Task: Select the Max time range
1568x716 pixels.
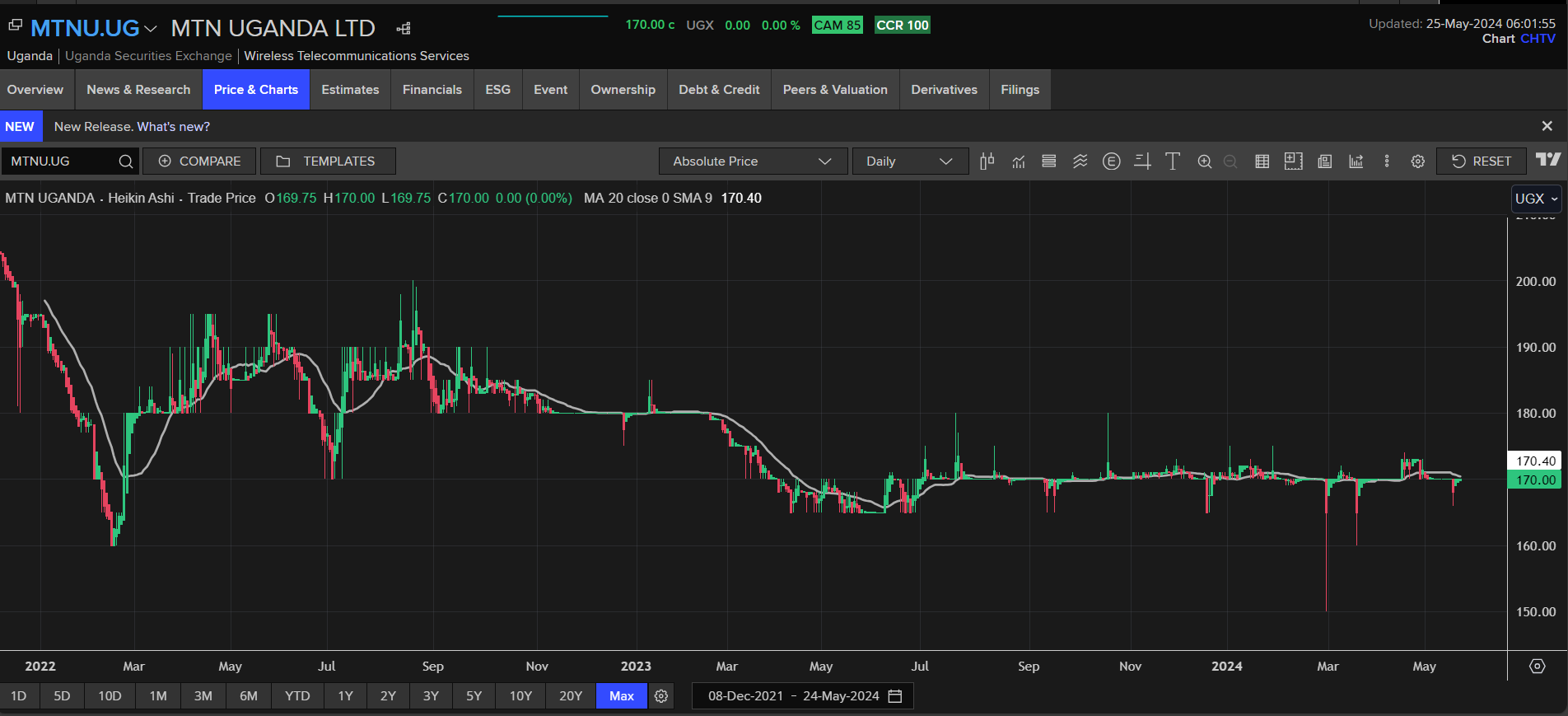Action: point(622,696)
